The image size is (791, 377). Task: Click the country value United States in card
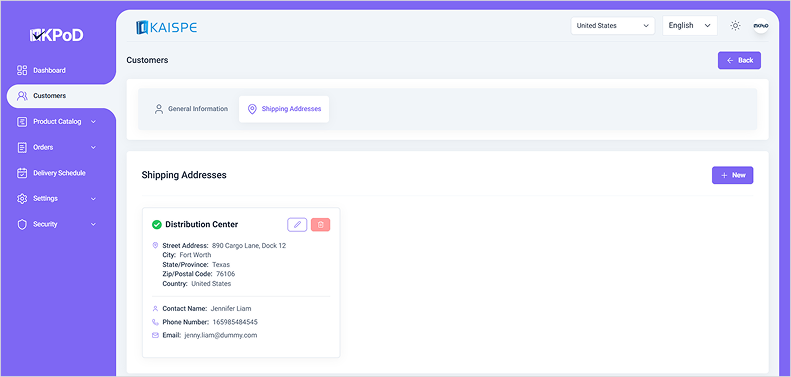[211, 284]
